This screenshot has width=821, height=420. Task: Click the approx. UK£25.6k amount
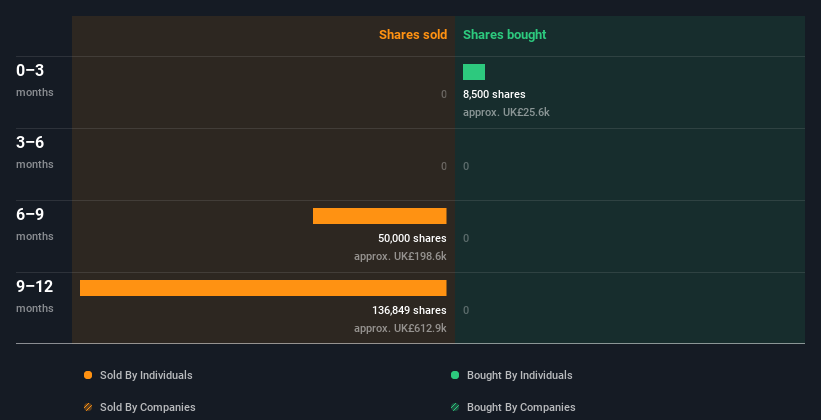click(506, 112)
